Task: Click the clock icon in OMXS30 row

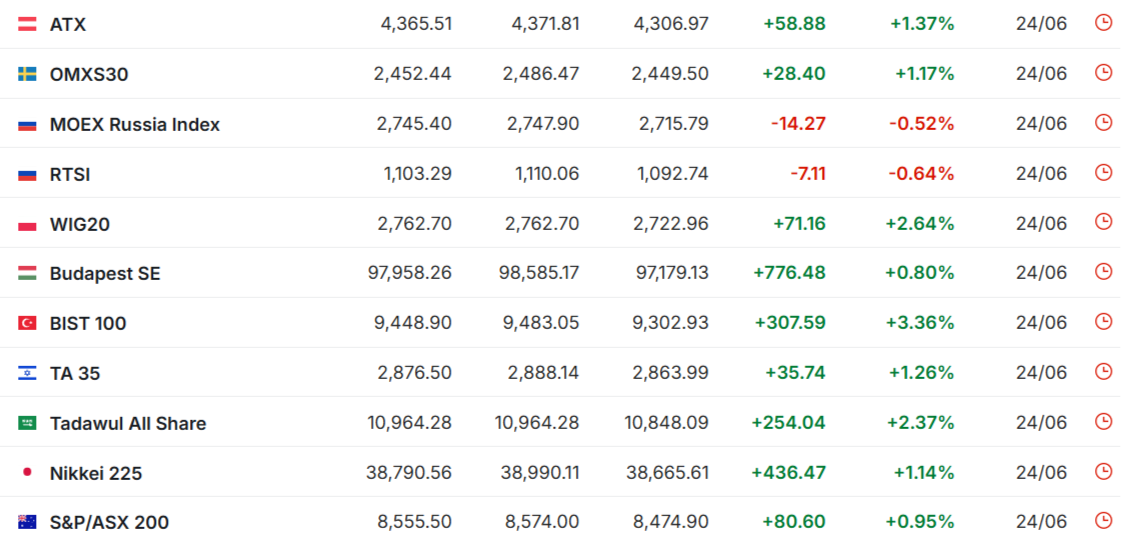Action: click(1103, 72)
